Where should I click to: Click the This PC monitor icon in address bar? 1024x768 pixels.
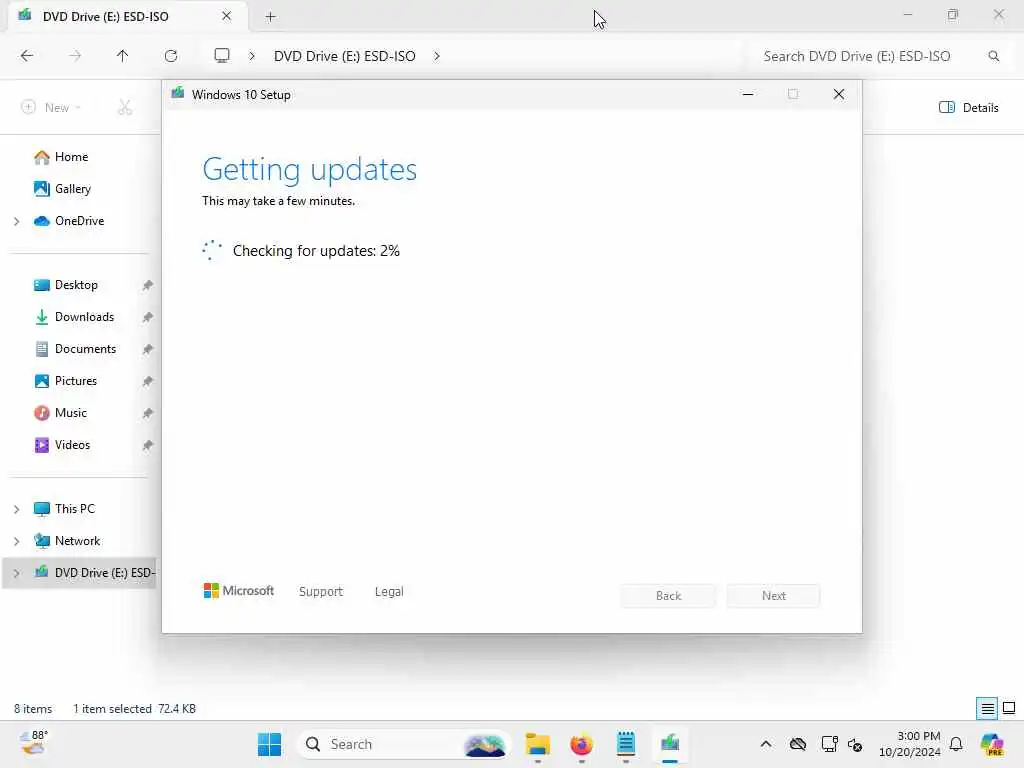[x=222, y=56]
